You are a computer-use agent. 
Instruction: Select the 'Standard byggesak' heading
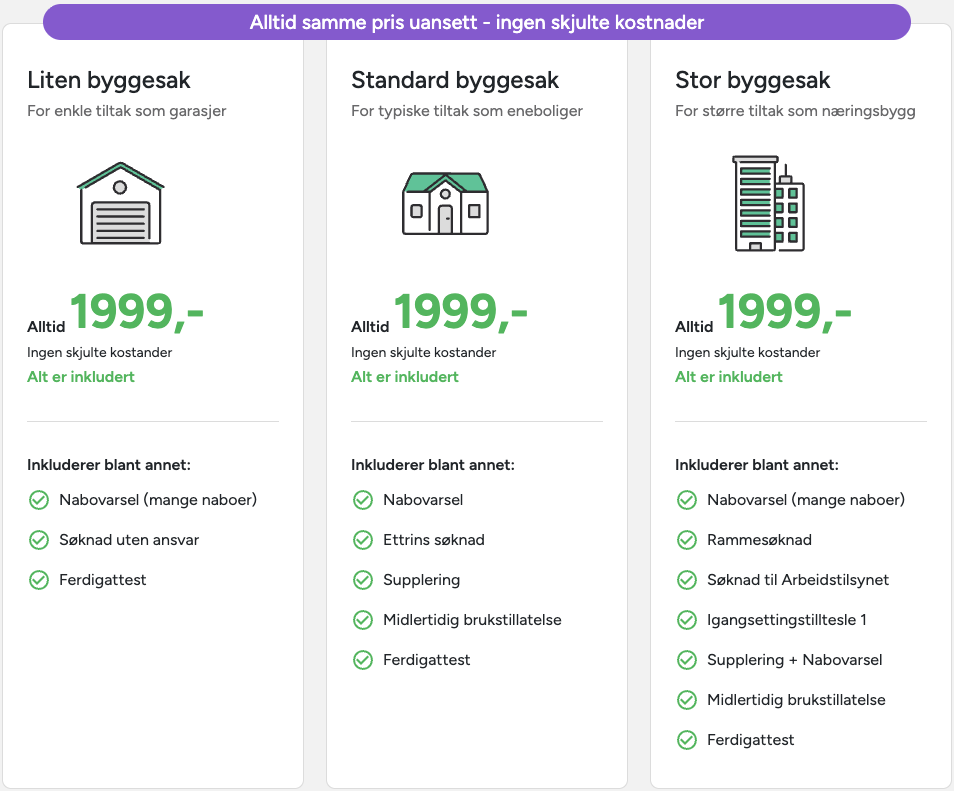pos(455,80)
